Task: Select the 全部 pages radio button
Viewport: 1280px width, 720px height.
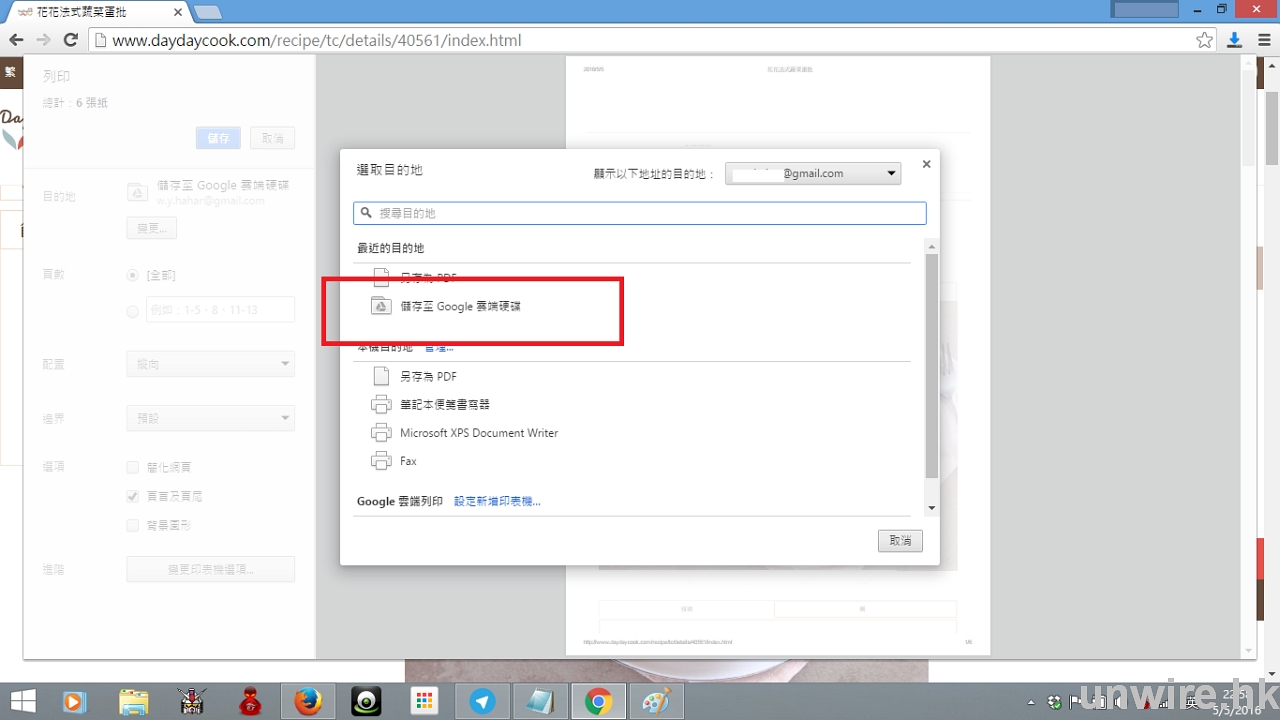Action: pos(133,275)
